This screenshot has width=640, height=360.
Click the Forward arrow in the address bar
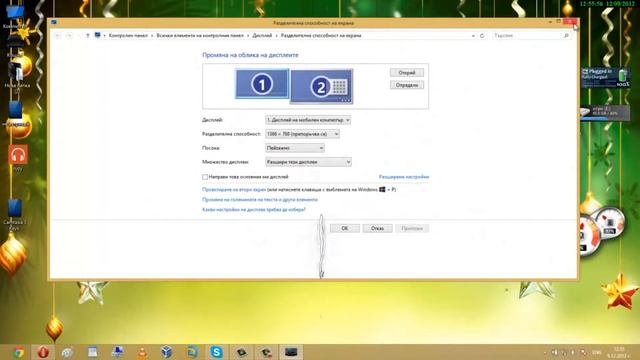69,36
